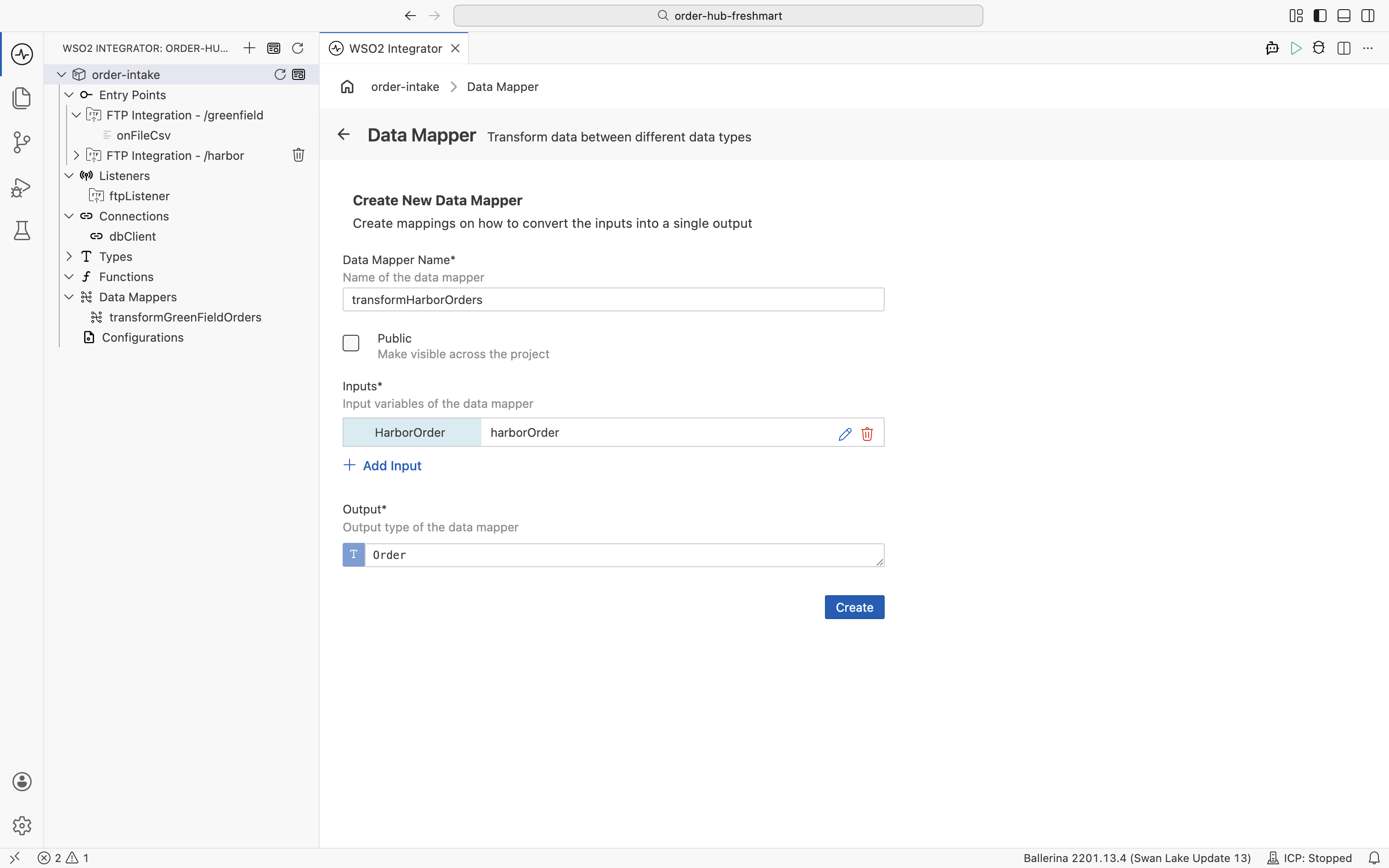Select the WSO2 Integrator editor tab
The width and height of the screenshot is (1389, 868).
click(x=394, y=48)
